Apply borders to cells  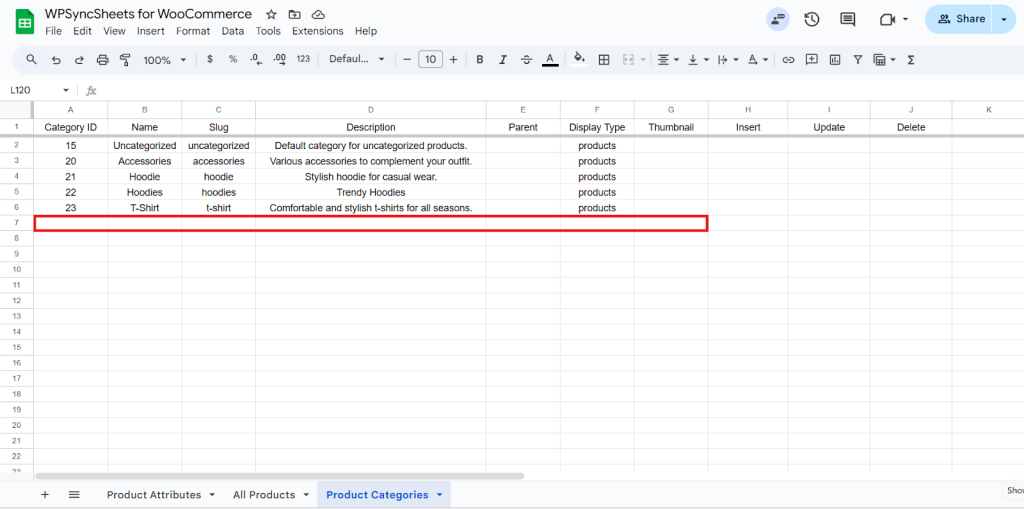pyautogui.click(x=604, y=59)
